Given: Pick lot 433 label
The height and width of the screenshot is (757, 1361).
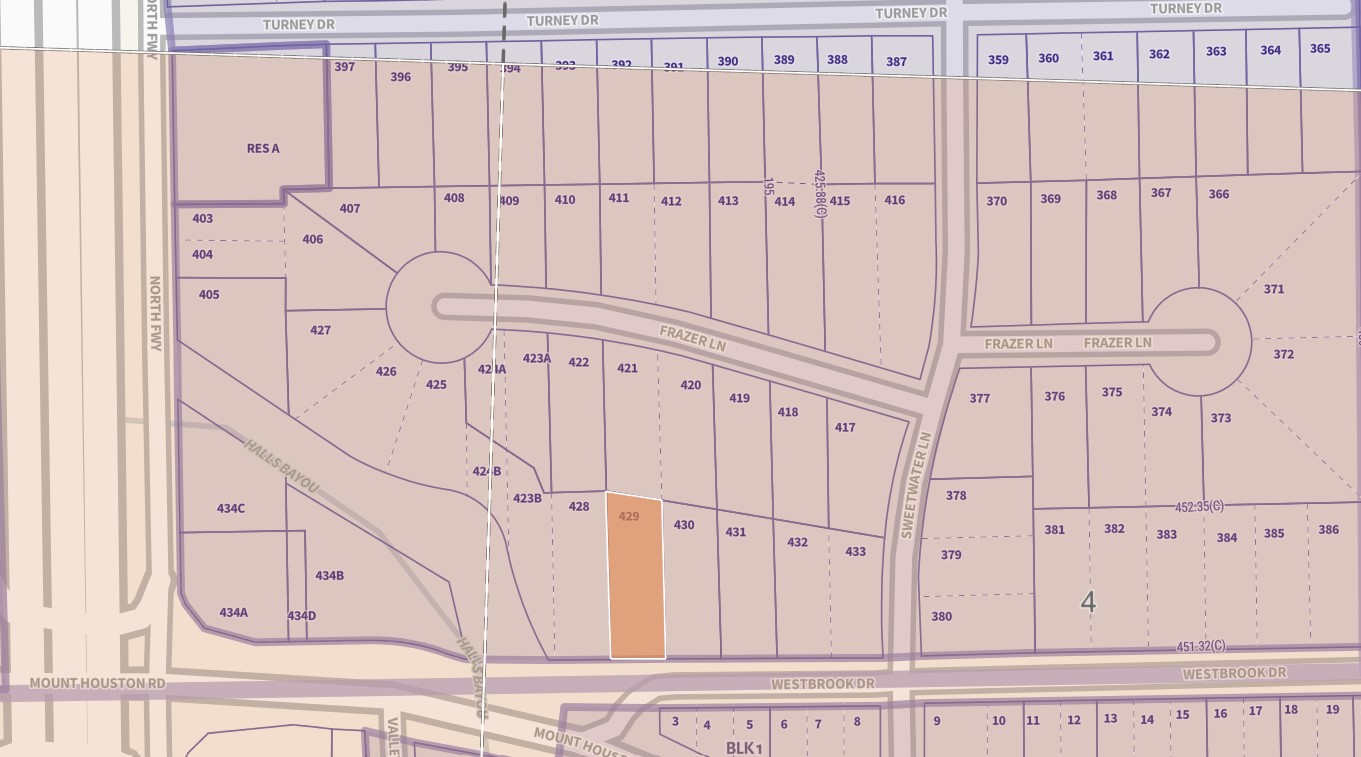Looking at the screenshot, I should point(856,551).
